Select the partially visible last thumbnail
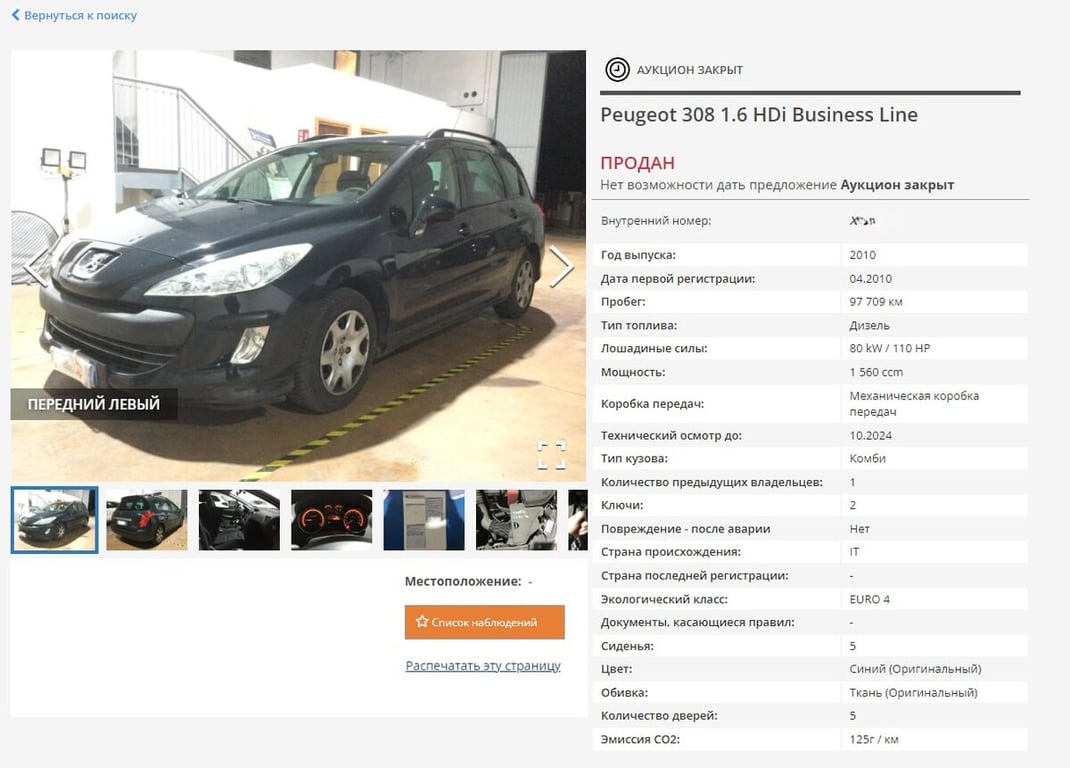 pos(578,520)
